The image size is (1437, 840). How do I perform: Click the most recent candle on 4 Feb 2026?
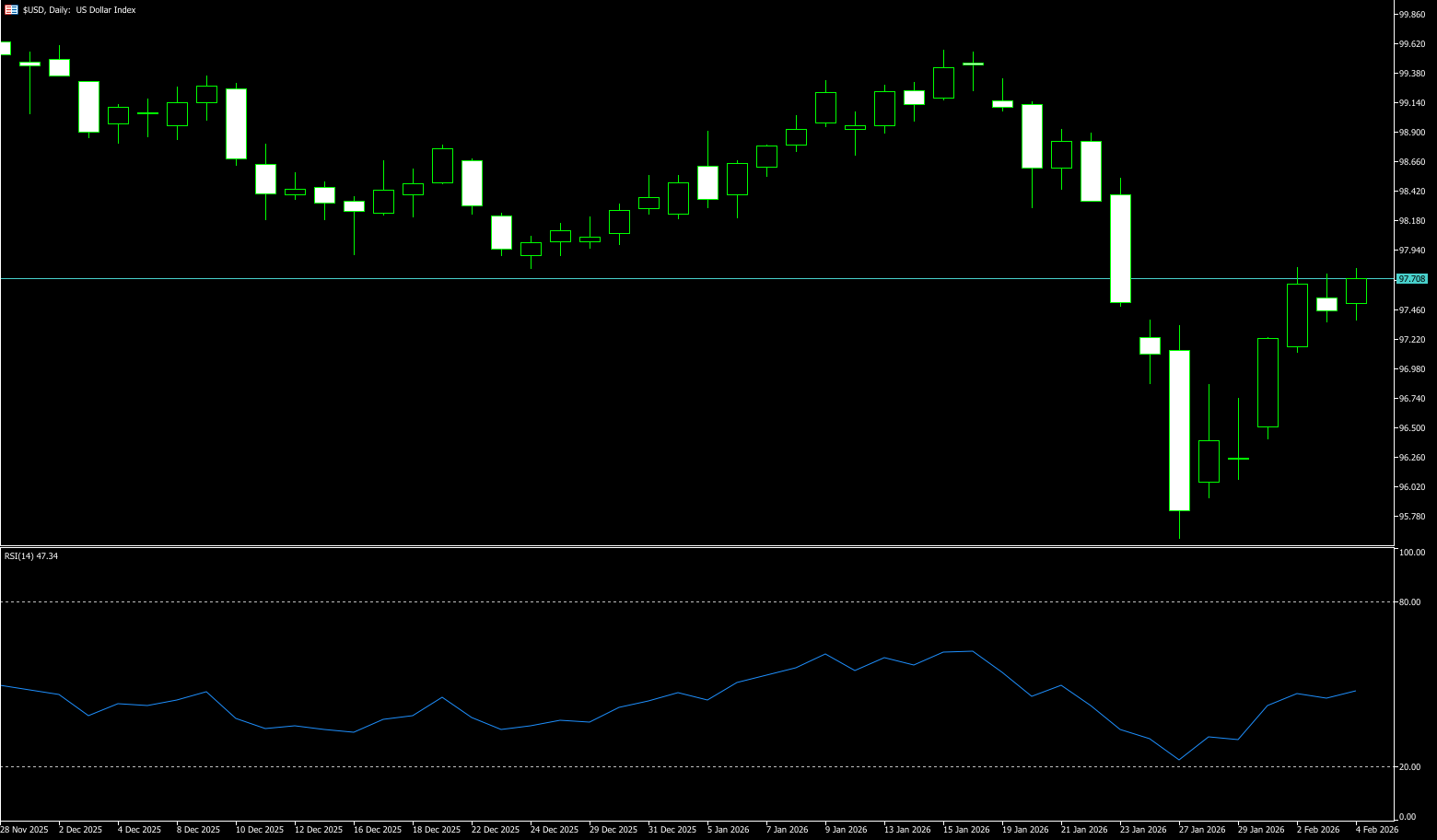click(x=1356, y=291)
